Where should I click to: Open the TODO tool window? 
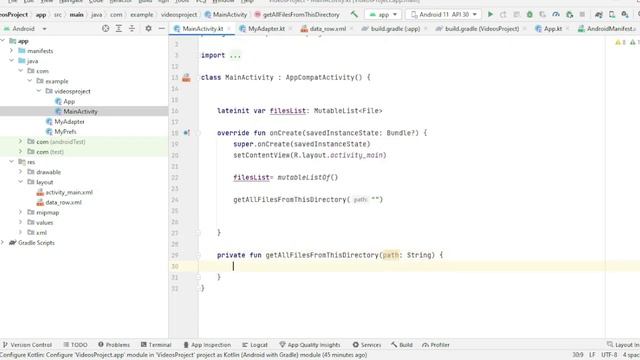coord(76,345)
